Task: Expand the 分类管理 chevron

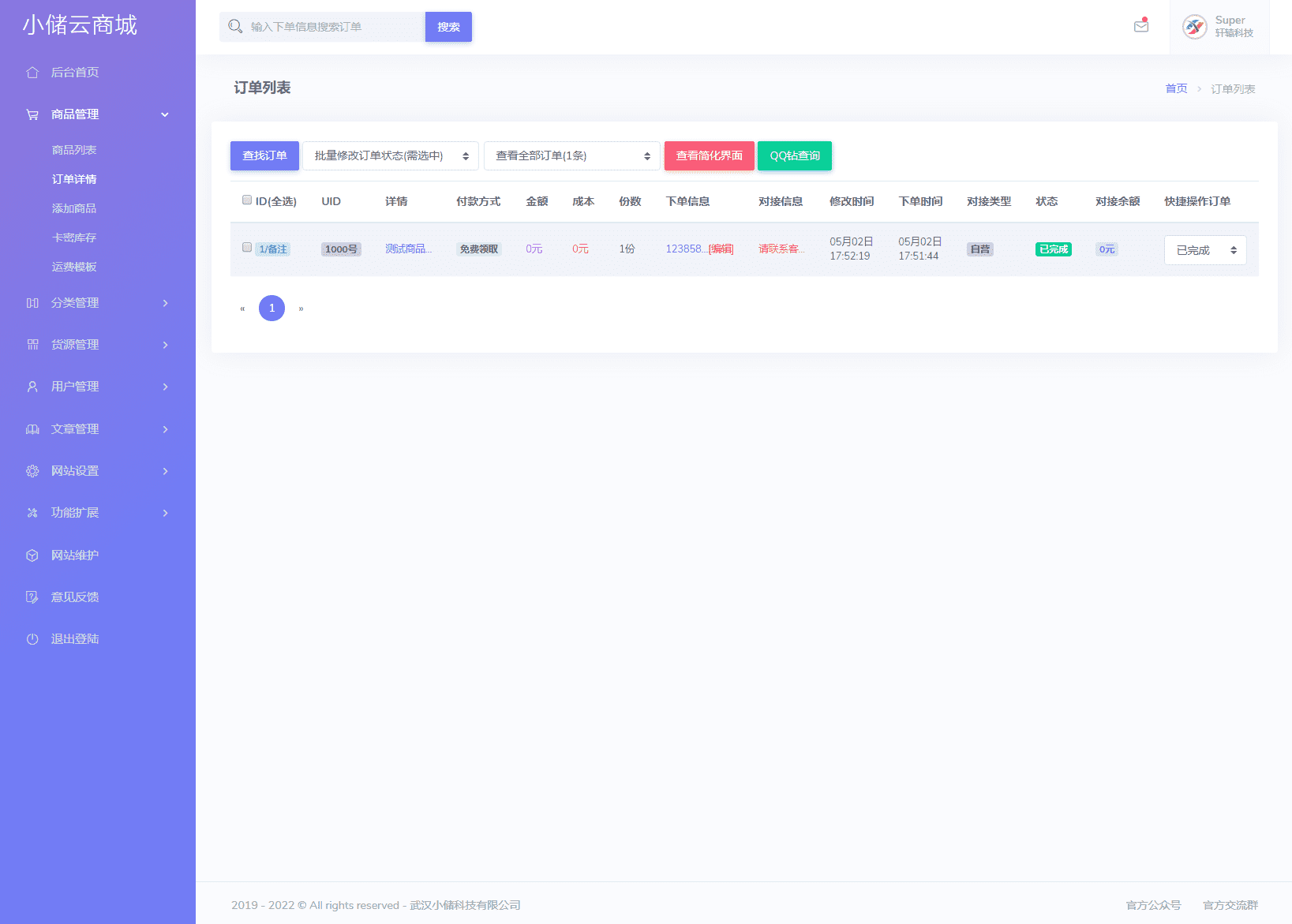Action: coord(165,303)
